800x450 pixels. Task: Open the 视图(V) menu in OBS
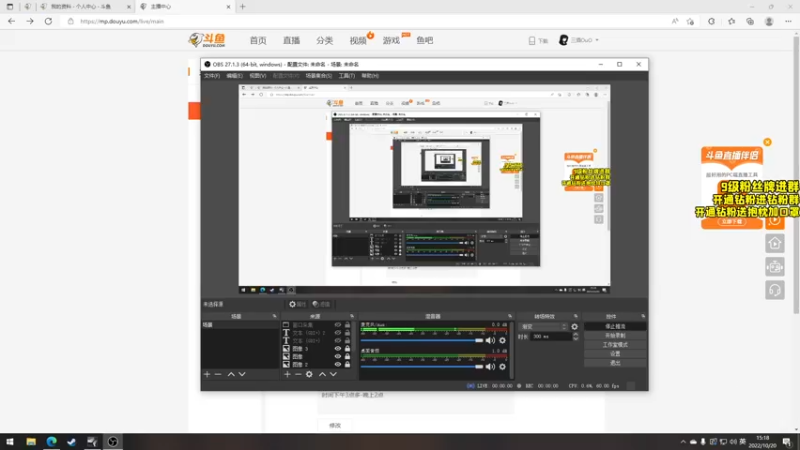tap(258, 76)
